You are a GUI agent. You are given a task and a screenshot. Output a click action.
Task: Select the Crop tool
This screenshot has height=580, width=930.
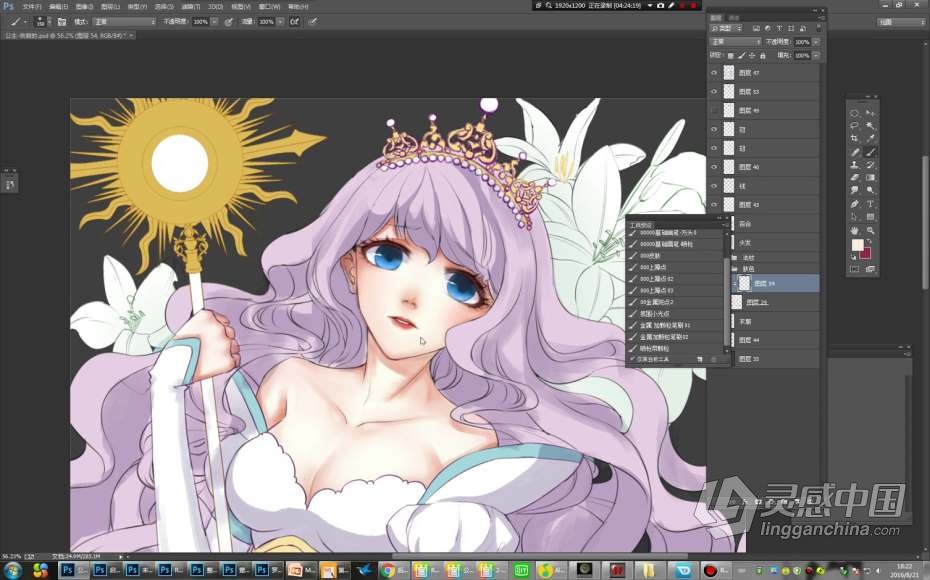tap(855, 138)
